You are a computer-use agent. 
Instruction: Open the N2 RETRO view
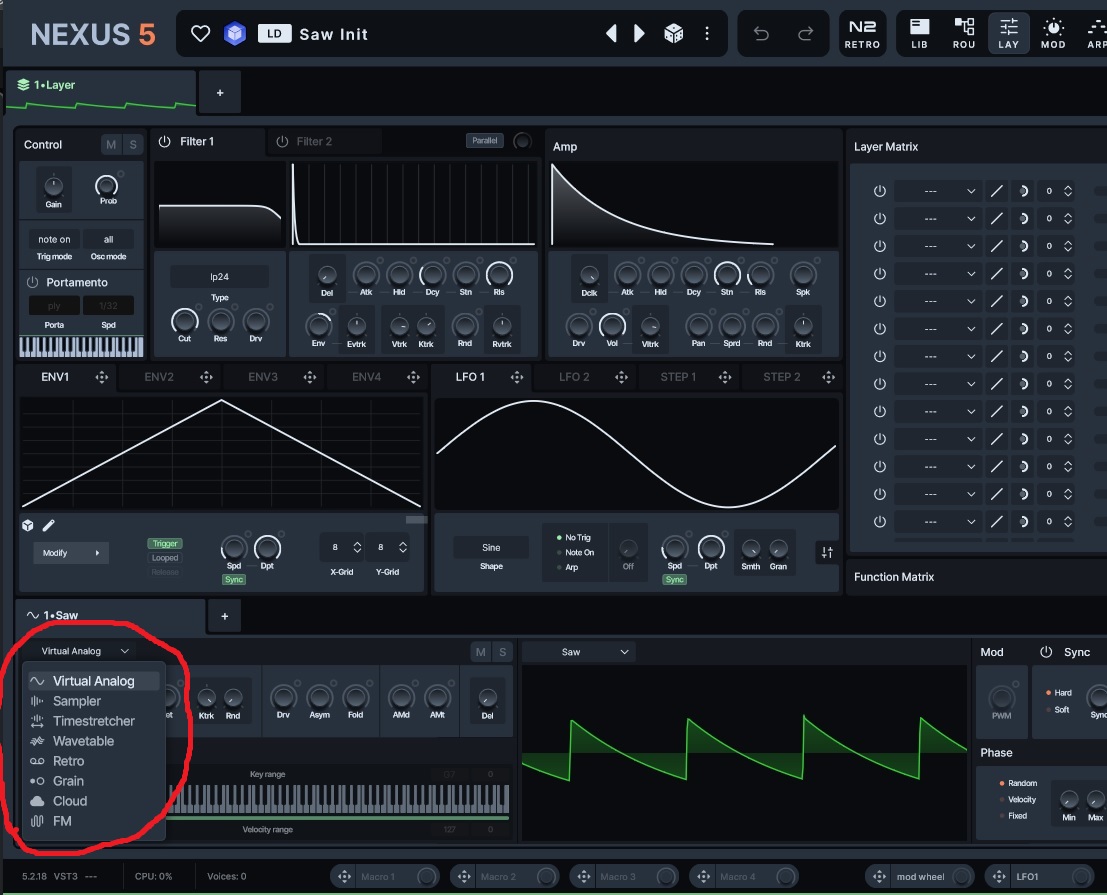tap(862, 33)
